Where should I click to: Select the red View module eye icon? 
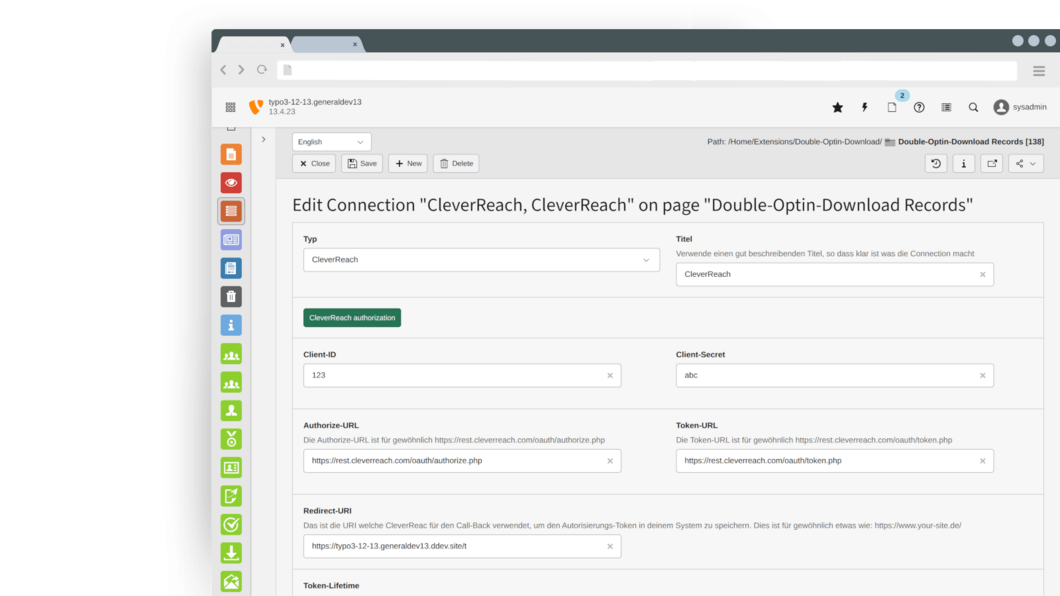[x=231, y=183]
